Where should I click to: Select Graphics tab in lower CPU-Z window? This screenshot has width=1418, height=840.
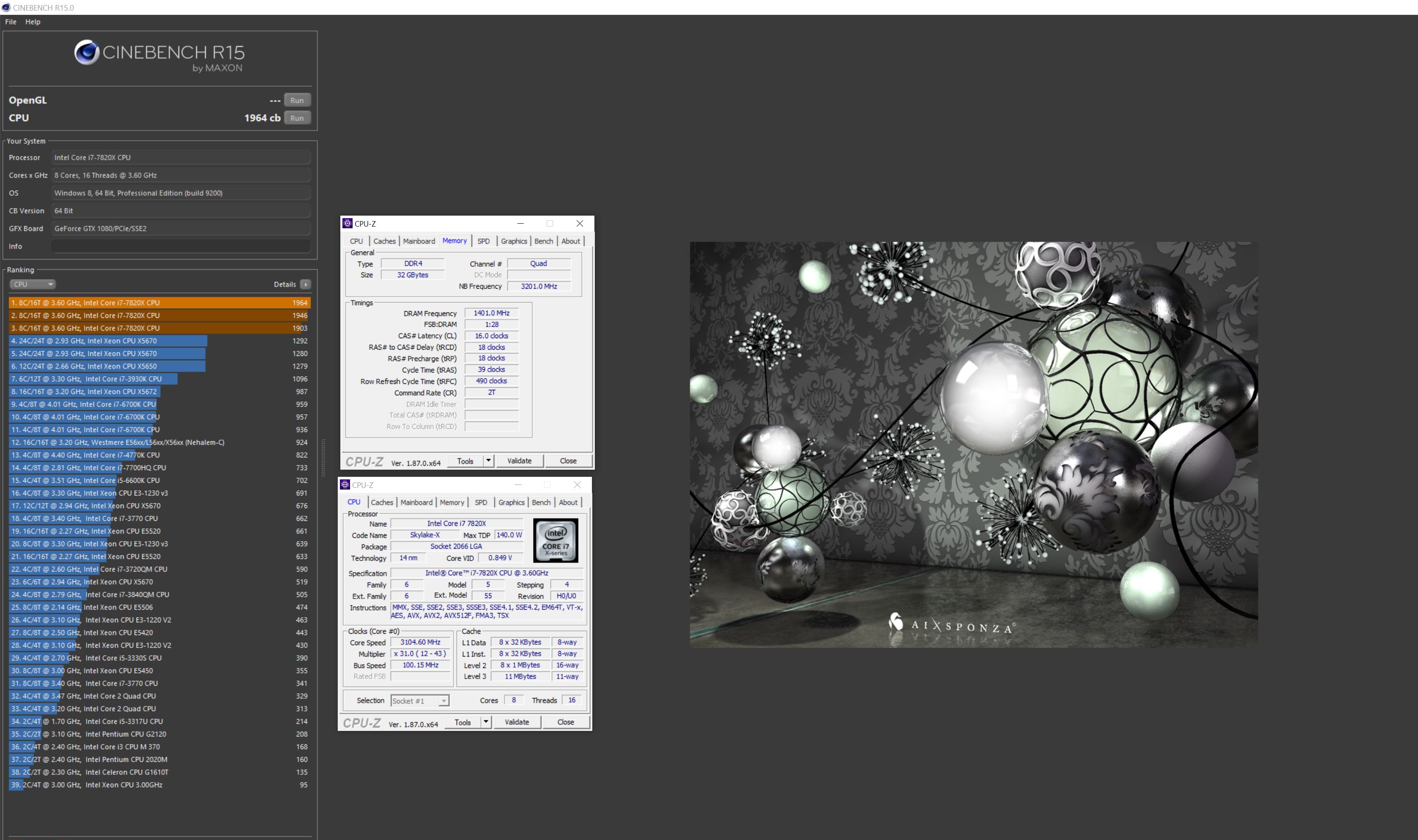(x=512, y=502)
